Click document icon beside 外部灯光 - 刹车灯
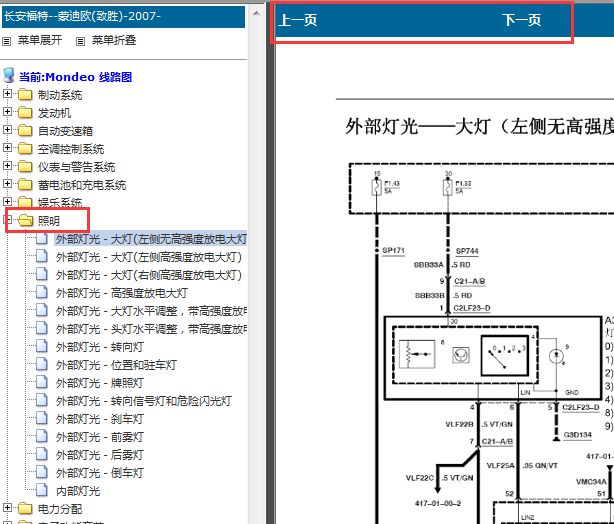 pyautogui.click(x=42, y=418)
